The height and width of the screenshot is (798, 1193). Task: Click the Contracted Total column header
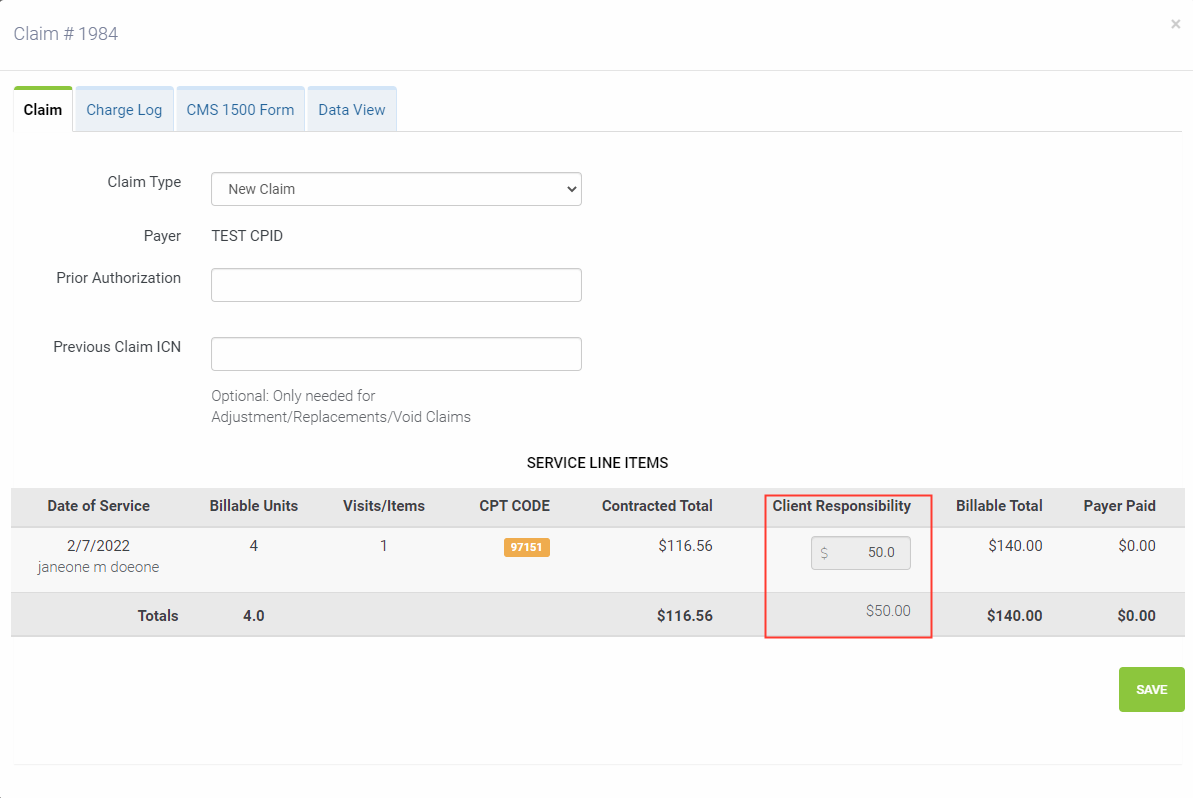pos(657,506)
